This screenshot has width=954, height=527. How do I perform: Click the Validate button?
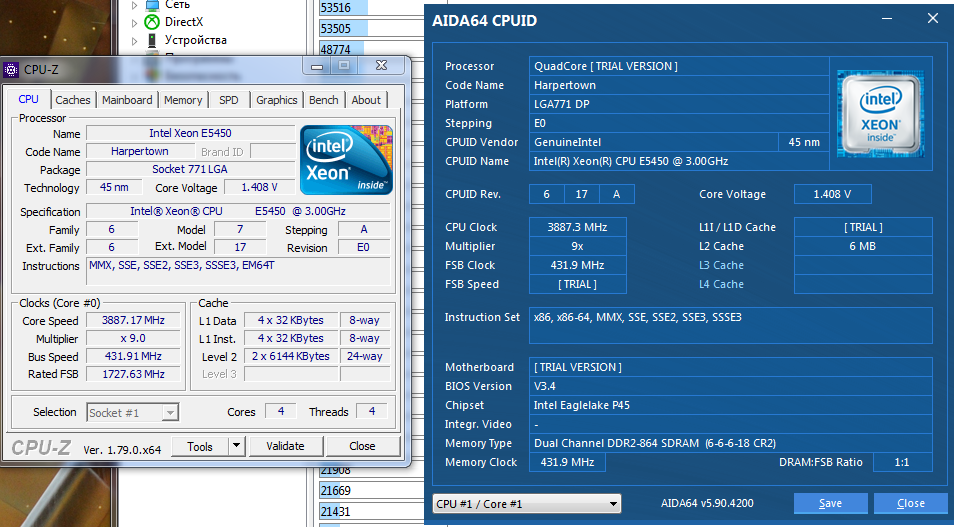coord(285,446)
